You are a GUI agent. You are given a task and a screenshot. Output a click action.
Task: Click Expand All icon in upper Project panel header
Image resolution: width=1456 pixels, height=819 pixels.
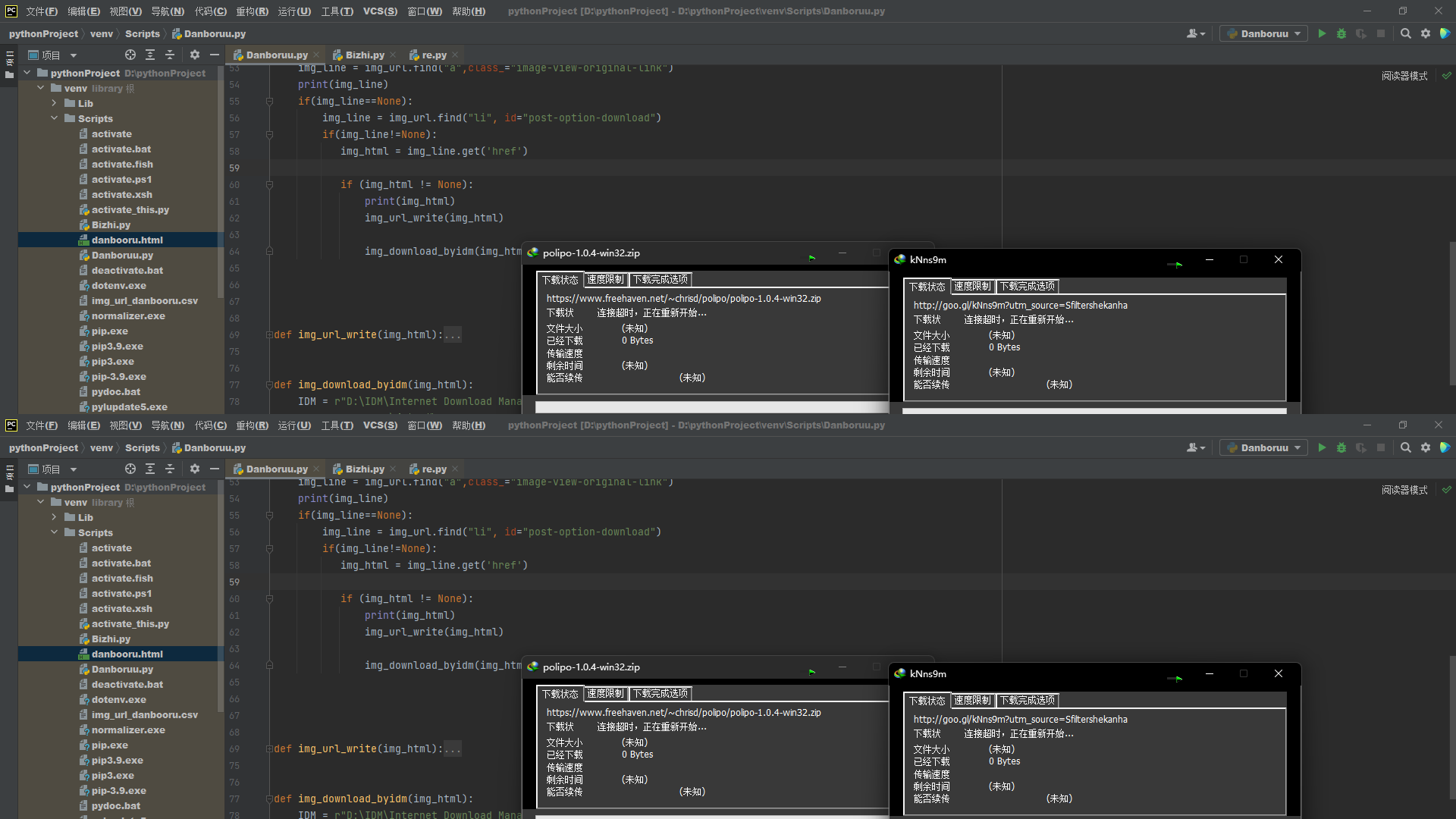(150, 55)
